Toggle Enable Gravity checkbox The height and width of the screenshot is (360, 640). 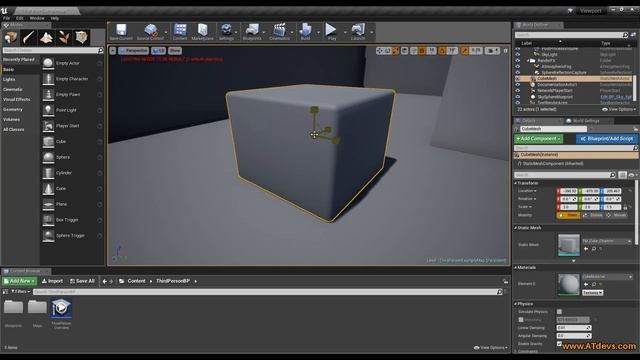559,344
